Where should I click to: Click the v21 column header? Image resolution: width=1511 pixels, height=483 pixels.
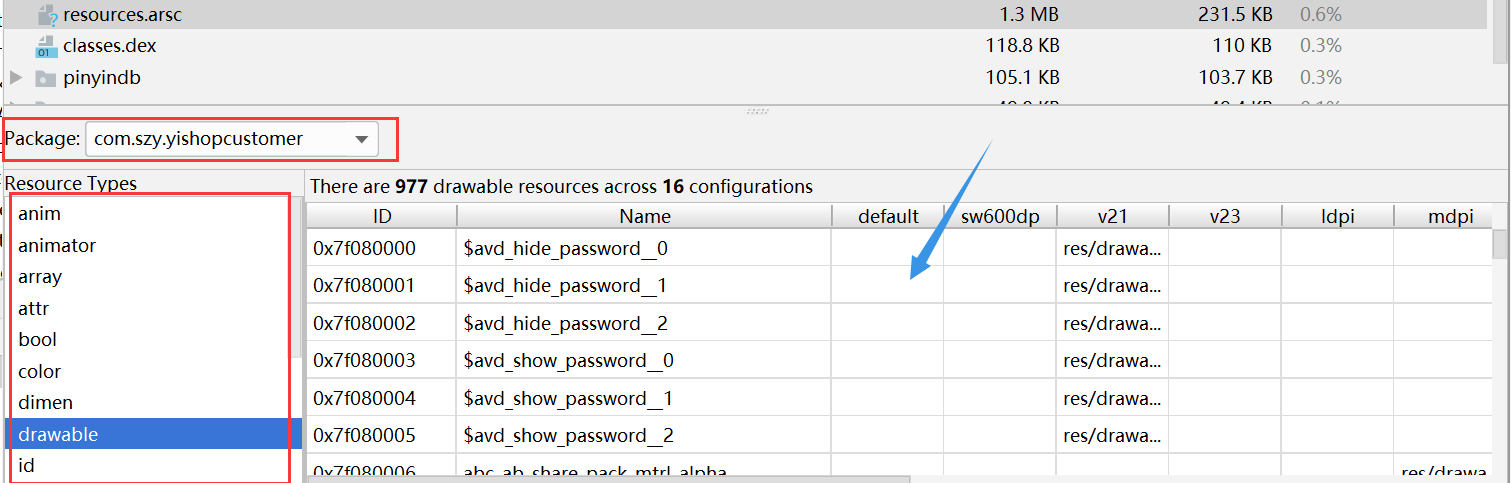(x=1112, y=216)
